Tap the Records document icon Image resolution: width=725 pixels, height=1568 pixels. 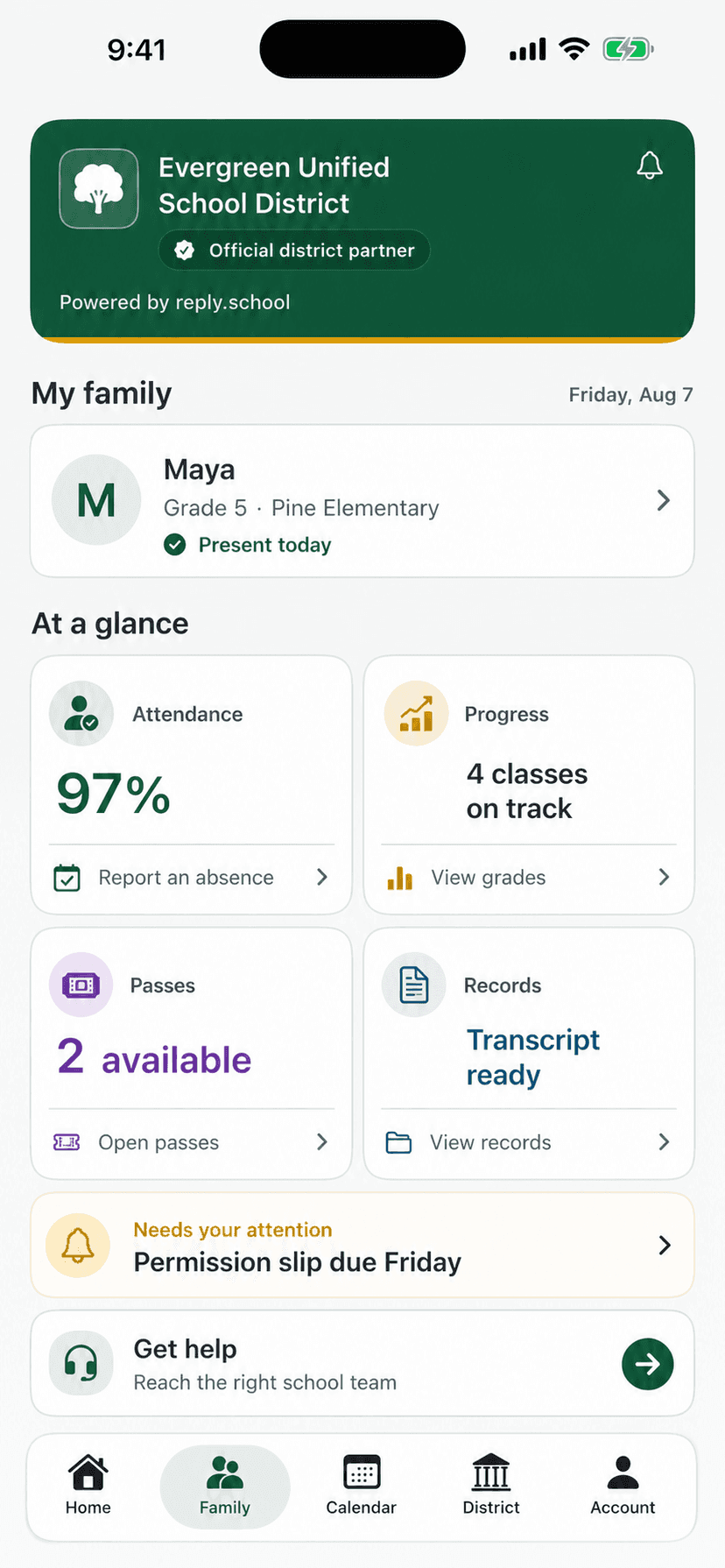(414, 985)
